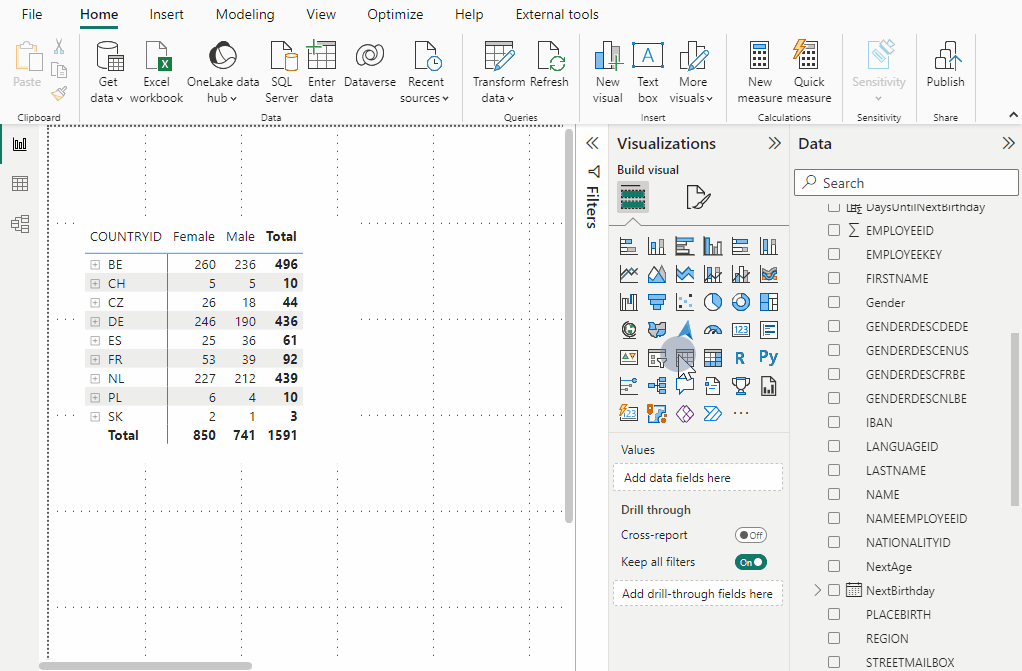The height and width of the screenshot is (671, 1022).
Task: Open the Format visual pane icon
Action: pyautogui.click(x=698, y=197)
